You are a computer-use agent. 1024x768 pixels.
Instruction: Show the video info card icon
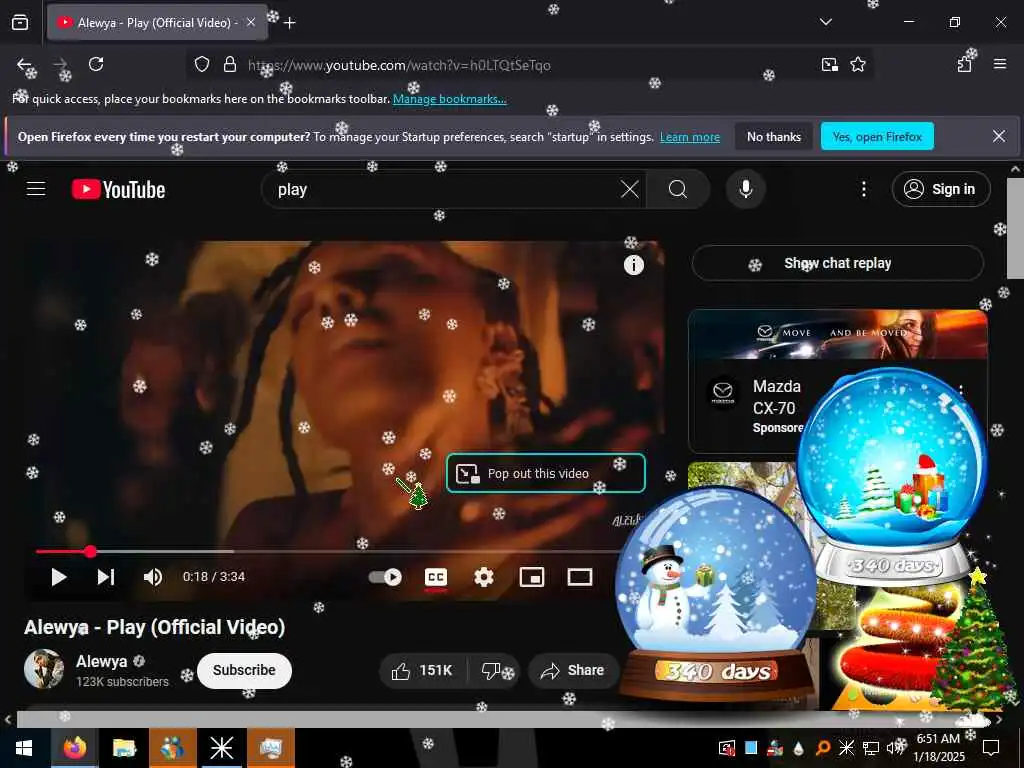pyautogui.click(x=633, y=264)
